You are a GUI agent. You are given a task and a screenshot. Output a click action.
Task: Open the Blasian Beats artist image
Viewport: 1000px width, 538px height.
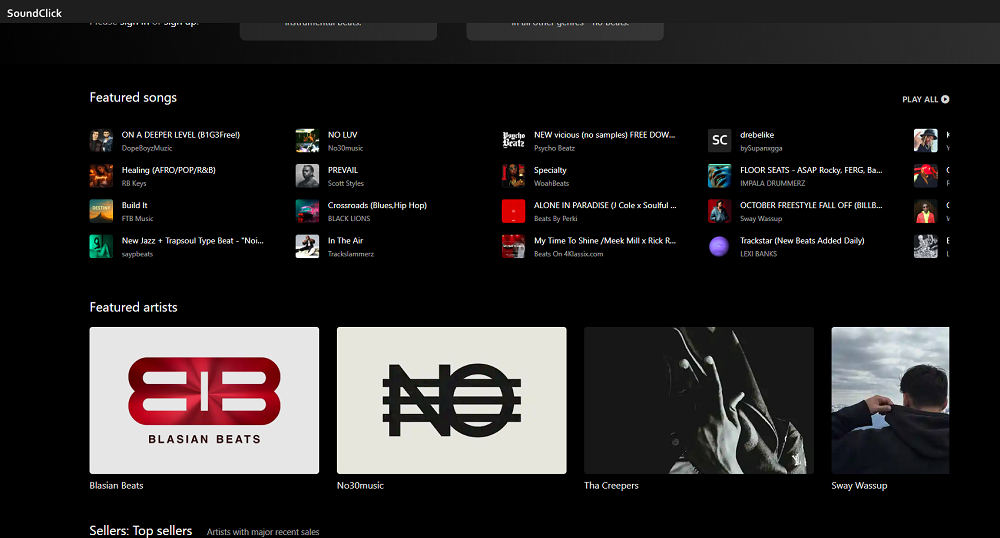(204, 400)
